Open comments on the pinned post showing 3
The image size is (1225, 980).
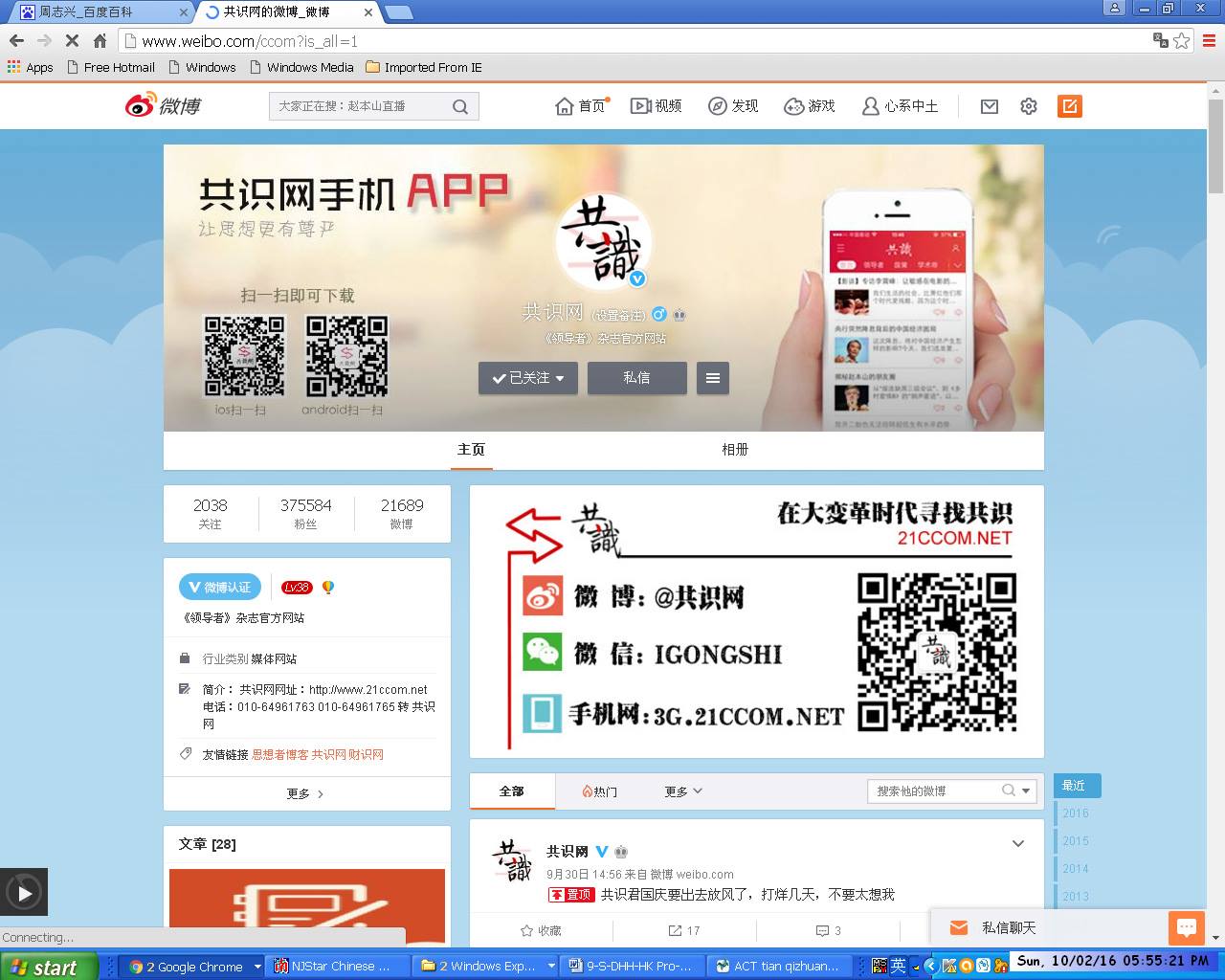pos(828,930)
